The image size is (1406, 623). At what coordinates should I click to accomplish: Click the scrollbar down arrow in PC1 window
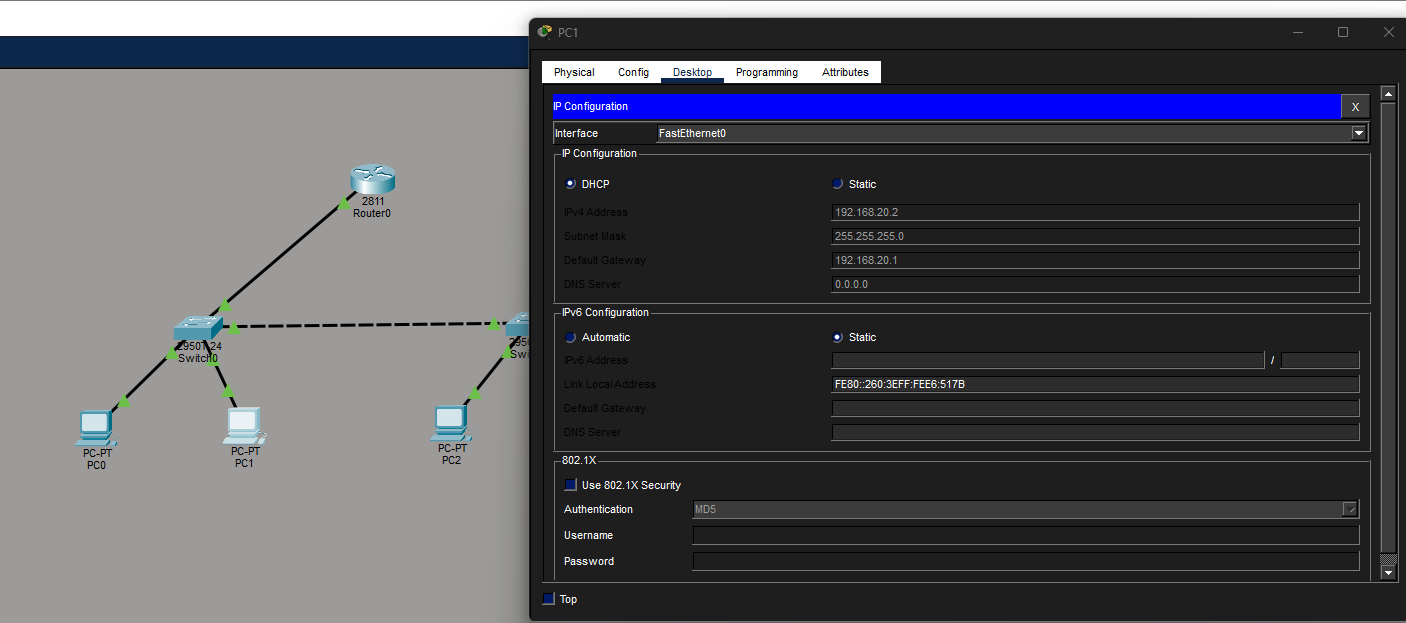(x=1388, y=572)
